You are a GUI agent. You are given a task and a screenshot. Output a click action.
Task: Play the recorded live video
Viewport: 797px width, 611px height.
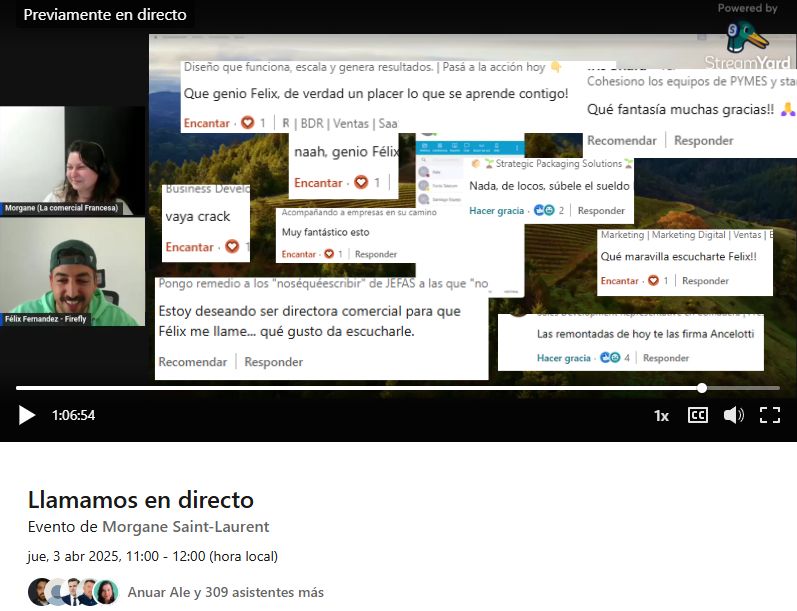coord(26,415)
